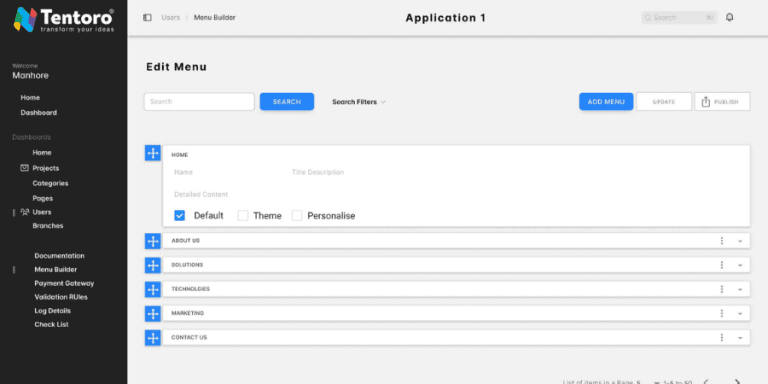Screen dimensions: 768x384
Task: Select Pages in the sidebar
Action: pyautogui.click(x=43, y=198)
